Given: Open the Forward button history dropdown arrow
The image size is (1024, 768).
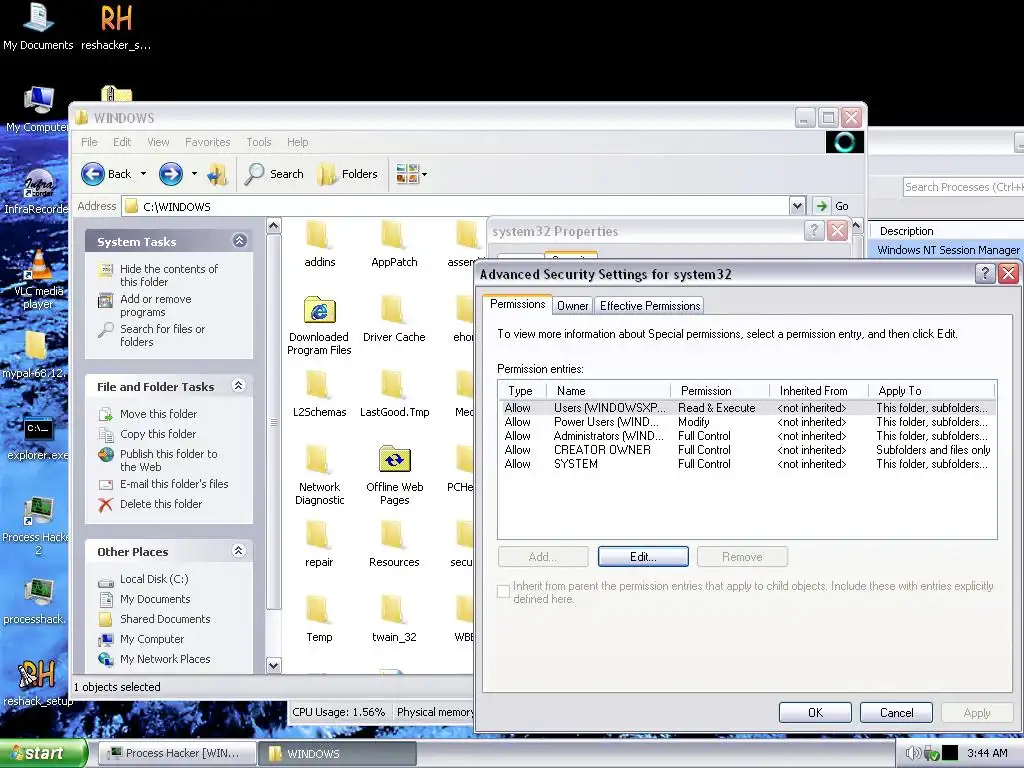Looking at the screenshot, I should click(x=194, y=174).
